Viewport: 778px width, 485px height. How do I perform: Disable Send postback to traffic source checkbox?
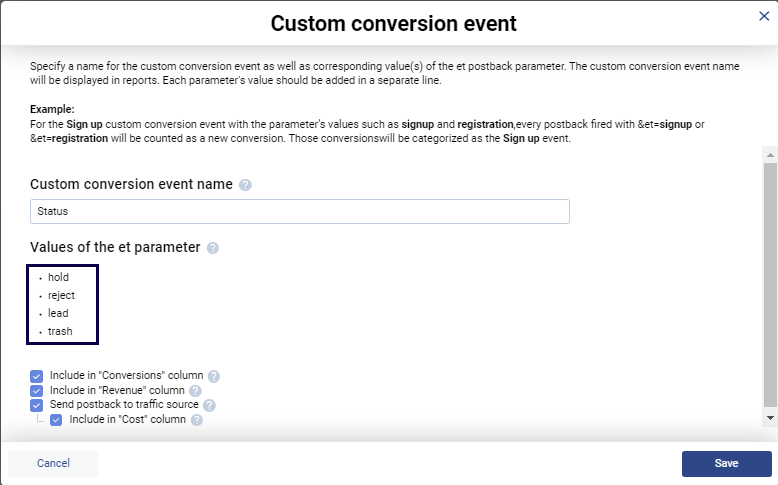[x=37, y=405]
